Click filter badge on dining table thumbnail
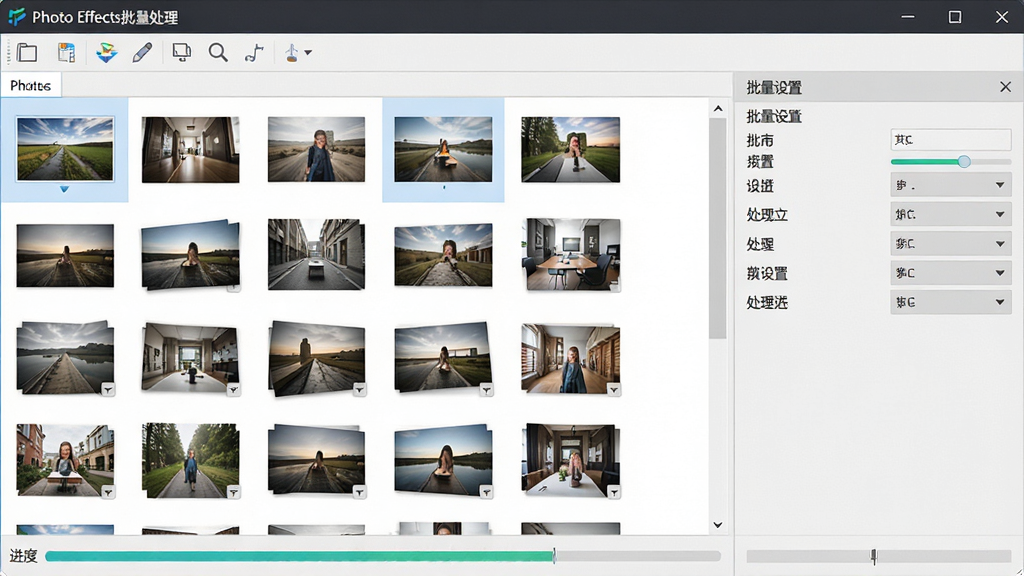Screen dimensions: 1024x576 point(613,492)
